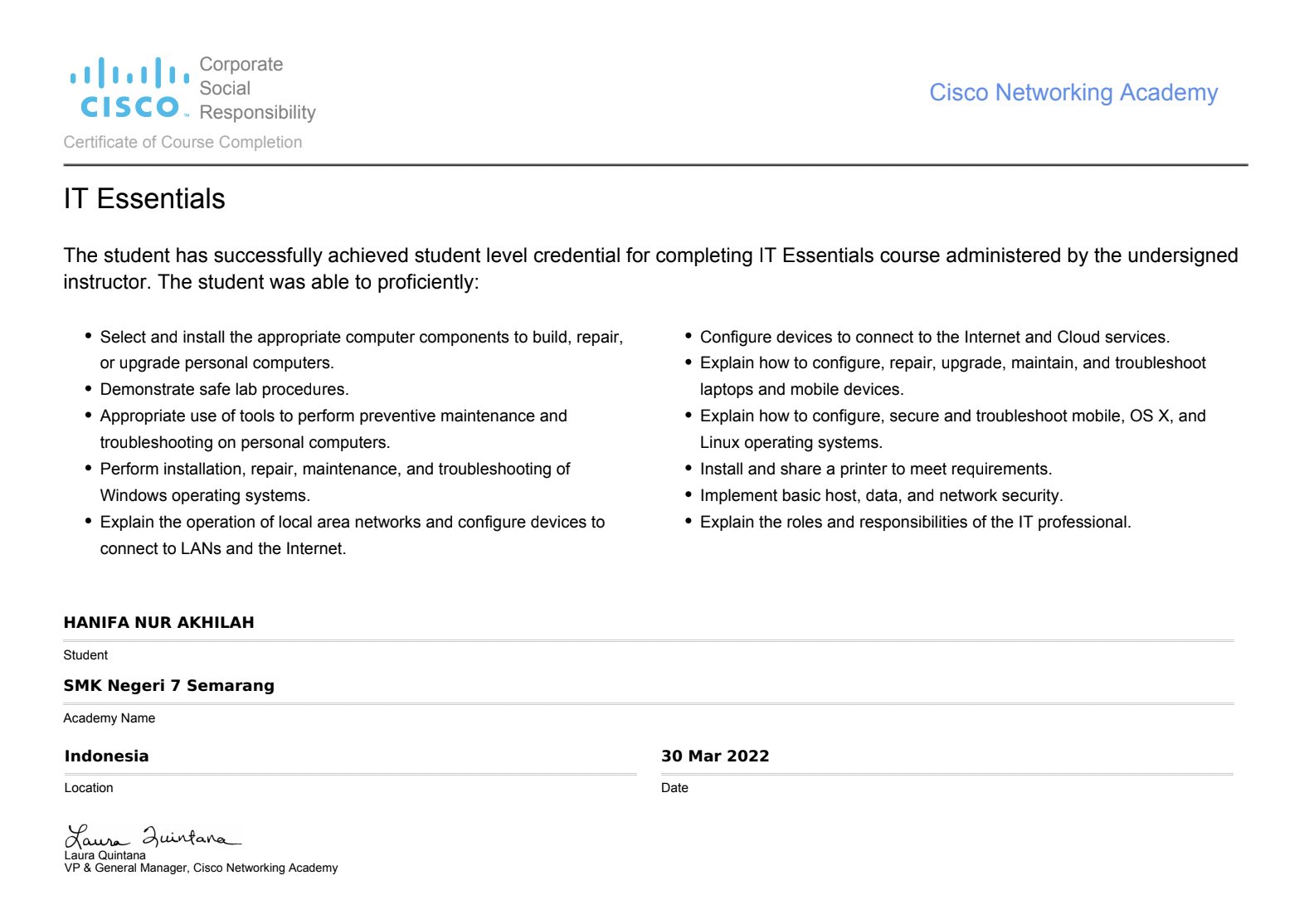Click the Laura Quintana handwritten signature
Image resolution: width=1314 pixels, height=924 pixels.
point(152,836)
